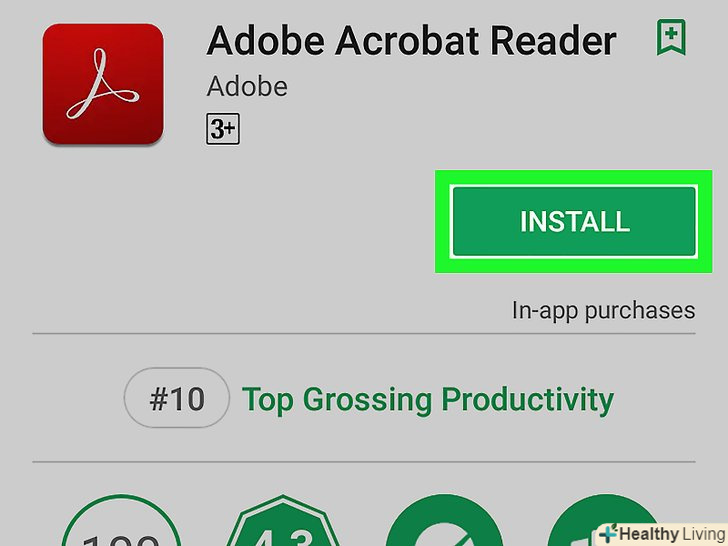Tap the In-app purchases label

tap(603, 311)
